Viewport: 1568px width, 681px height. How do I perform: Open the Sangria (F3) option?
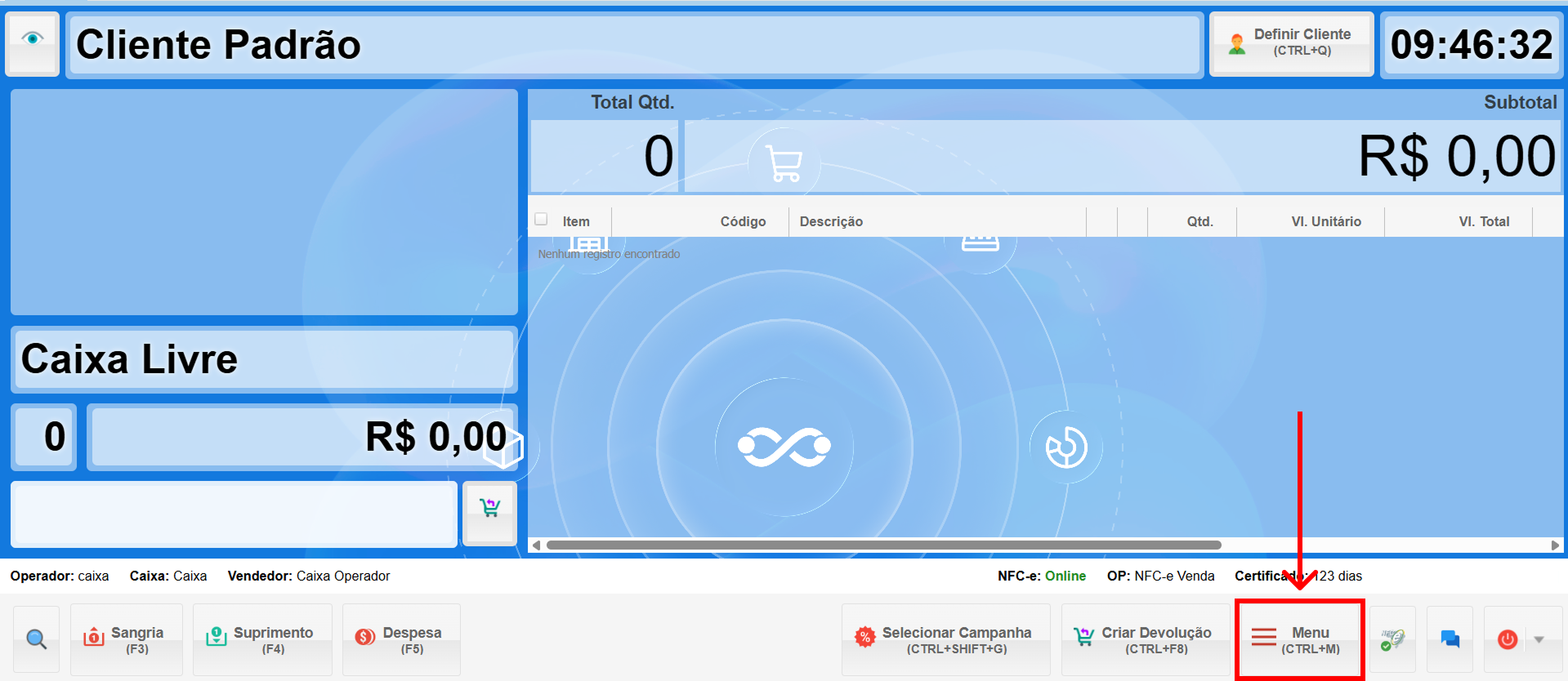click(126, 639)
